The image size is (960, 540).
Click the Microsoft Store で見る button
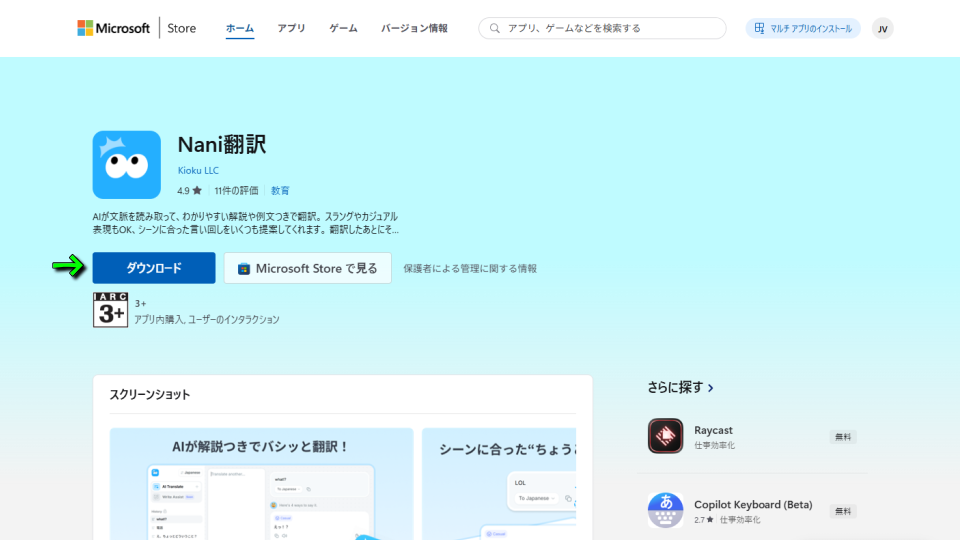point(307,268)
